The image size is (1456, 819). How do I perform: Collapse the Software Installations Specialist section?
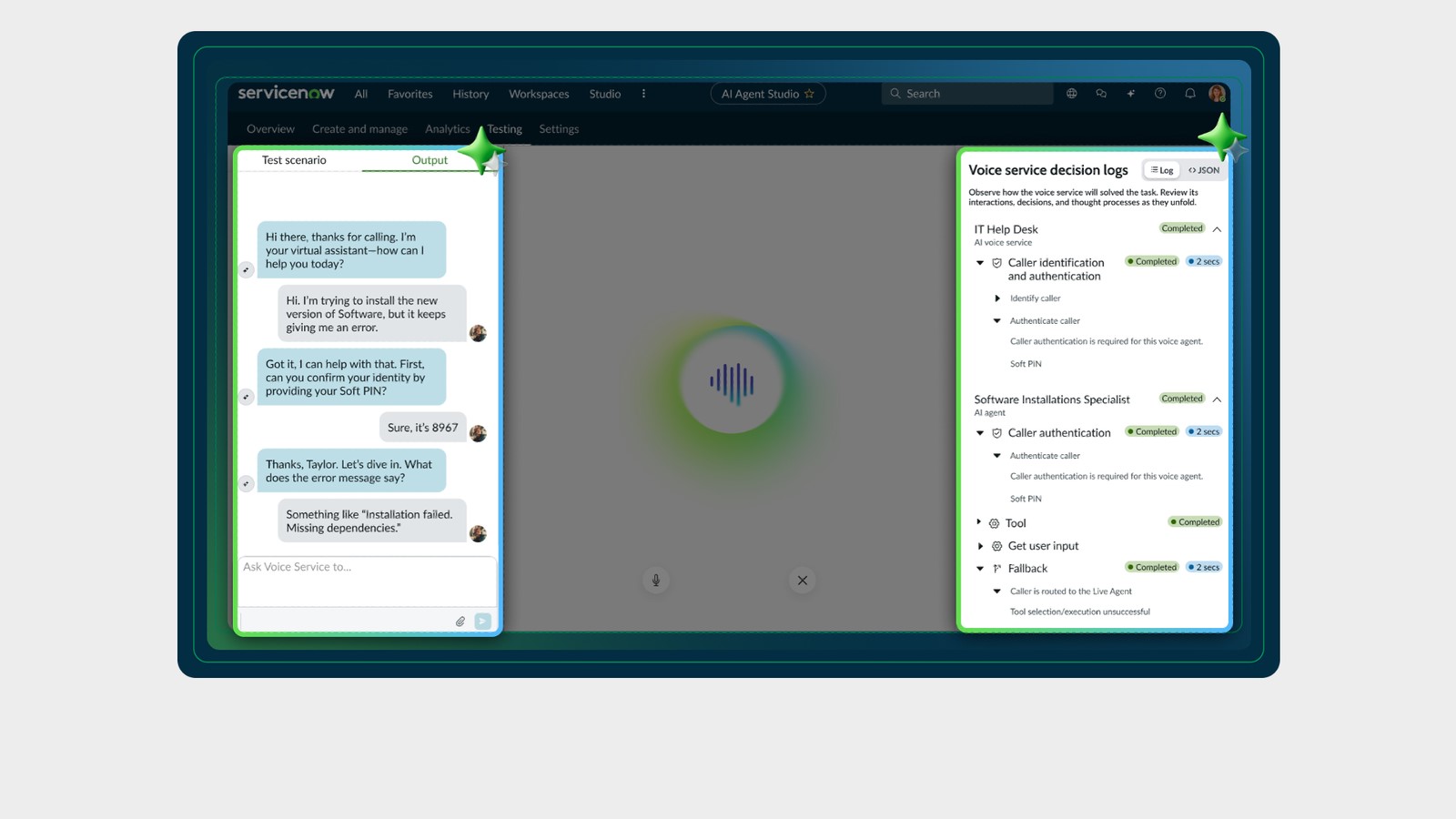(1217, 399)
